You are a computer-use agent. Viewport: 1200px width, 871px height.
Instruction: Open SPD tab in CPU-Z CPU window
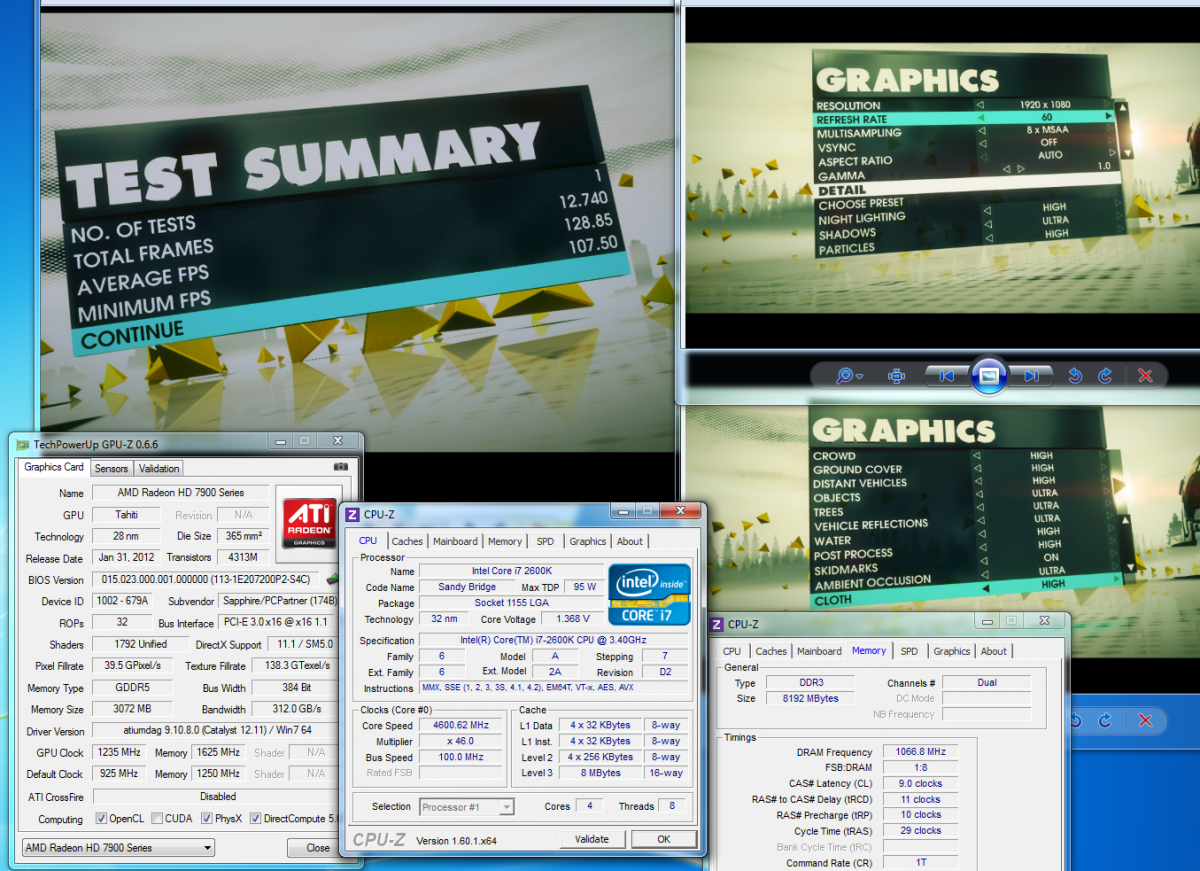[x=545, y=542]
